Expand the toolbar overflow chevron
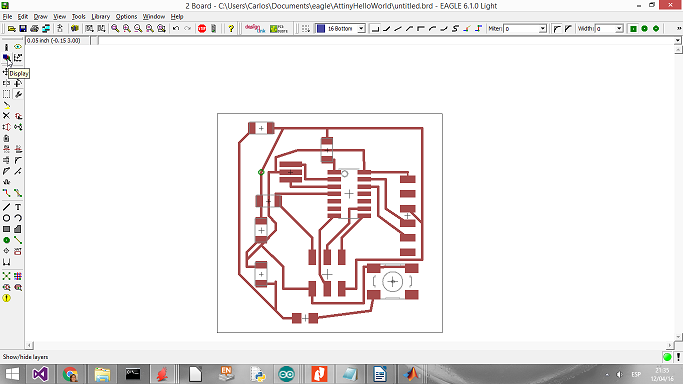Viewport: 683px width, 384px height. (679, 29)
